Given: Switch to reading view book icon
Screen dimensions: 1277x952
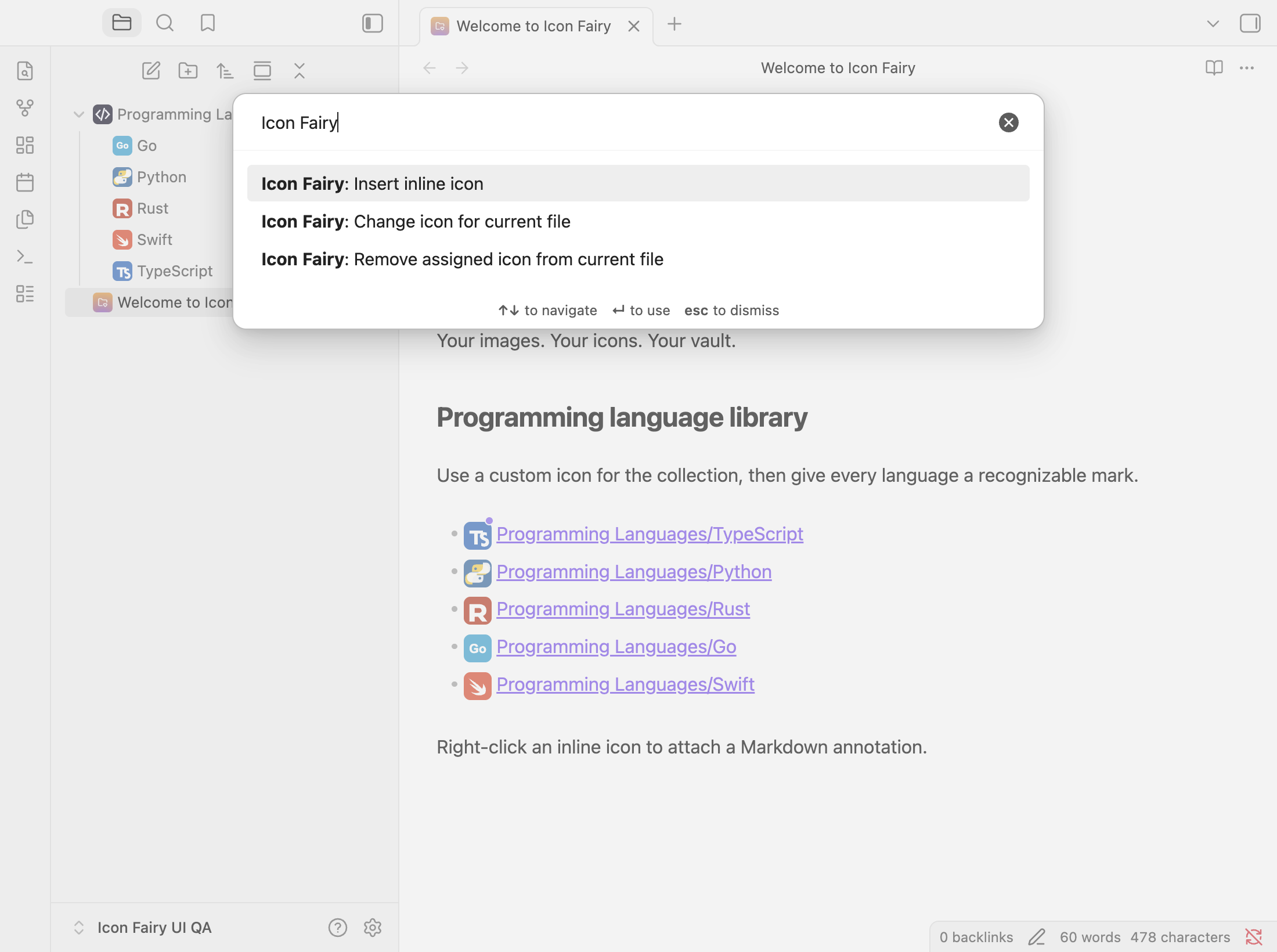Looking at the screenshot, I should (1214, 68).
